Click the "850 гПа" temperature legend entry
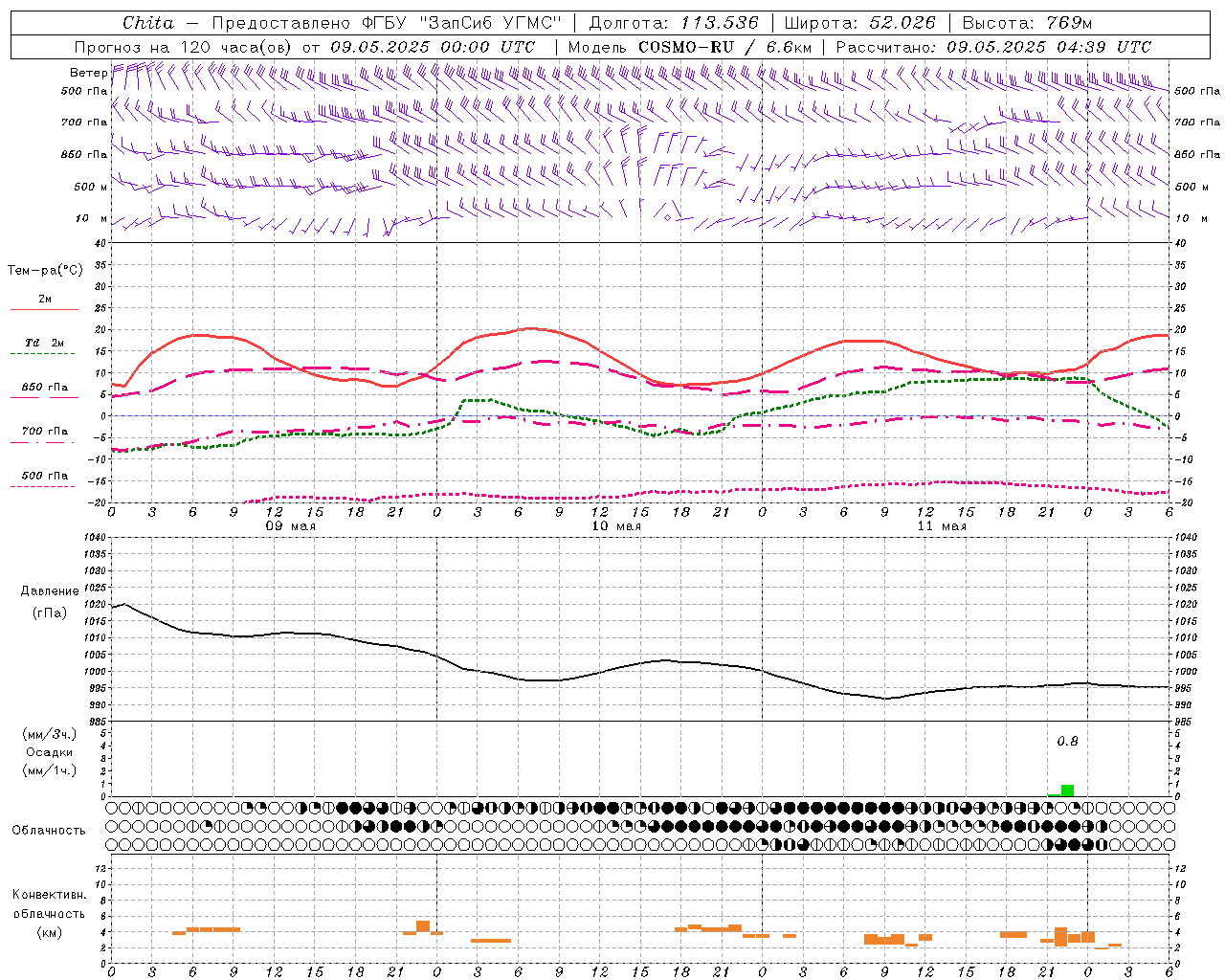Screen dimensions: 1225x980 pos(45,388)
